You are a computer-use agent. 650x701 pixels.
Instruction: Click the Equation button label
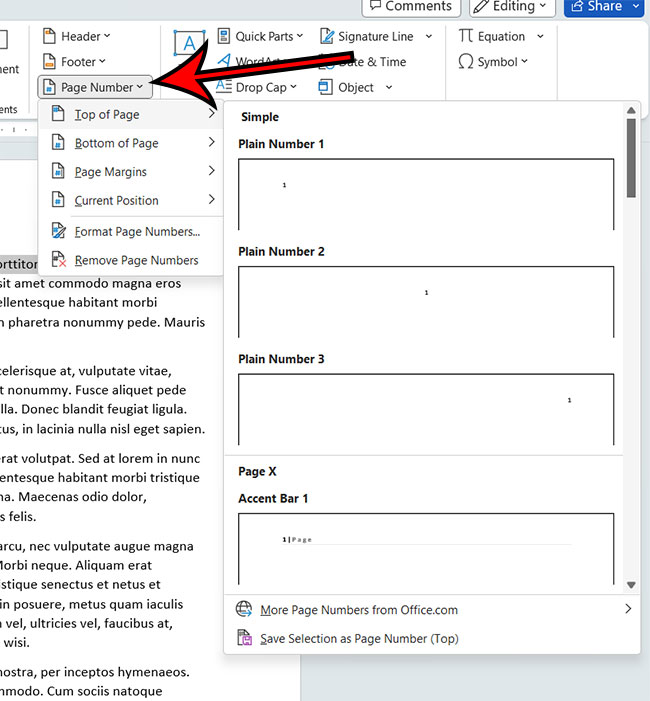[x=501, y=36]
